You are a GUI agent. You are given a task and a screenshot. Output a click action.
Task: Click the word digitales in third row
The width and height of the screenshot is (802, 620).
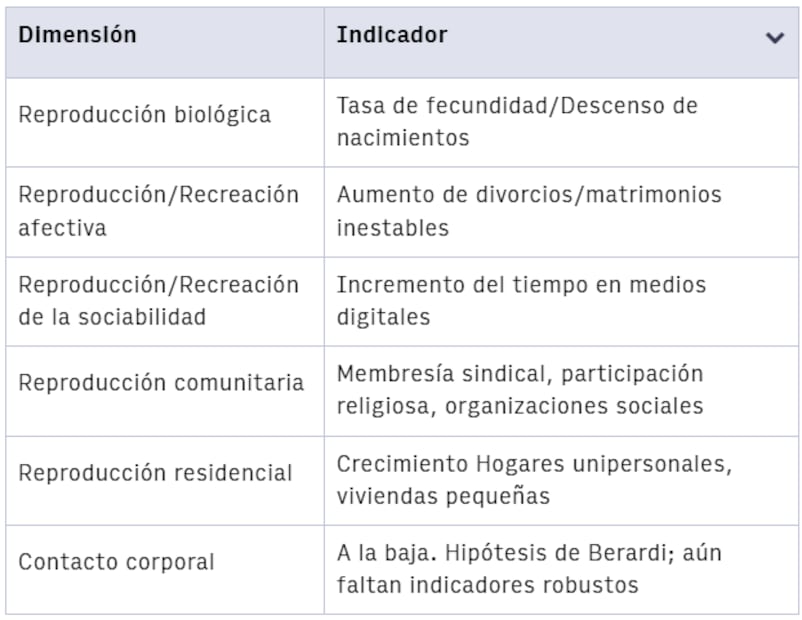click(x=384, y=317)
